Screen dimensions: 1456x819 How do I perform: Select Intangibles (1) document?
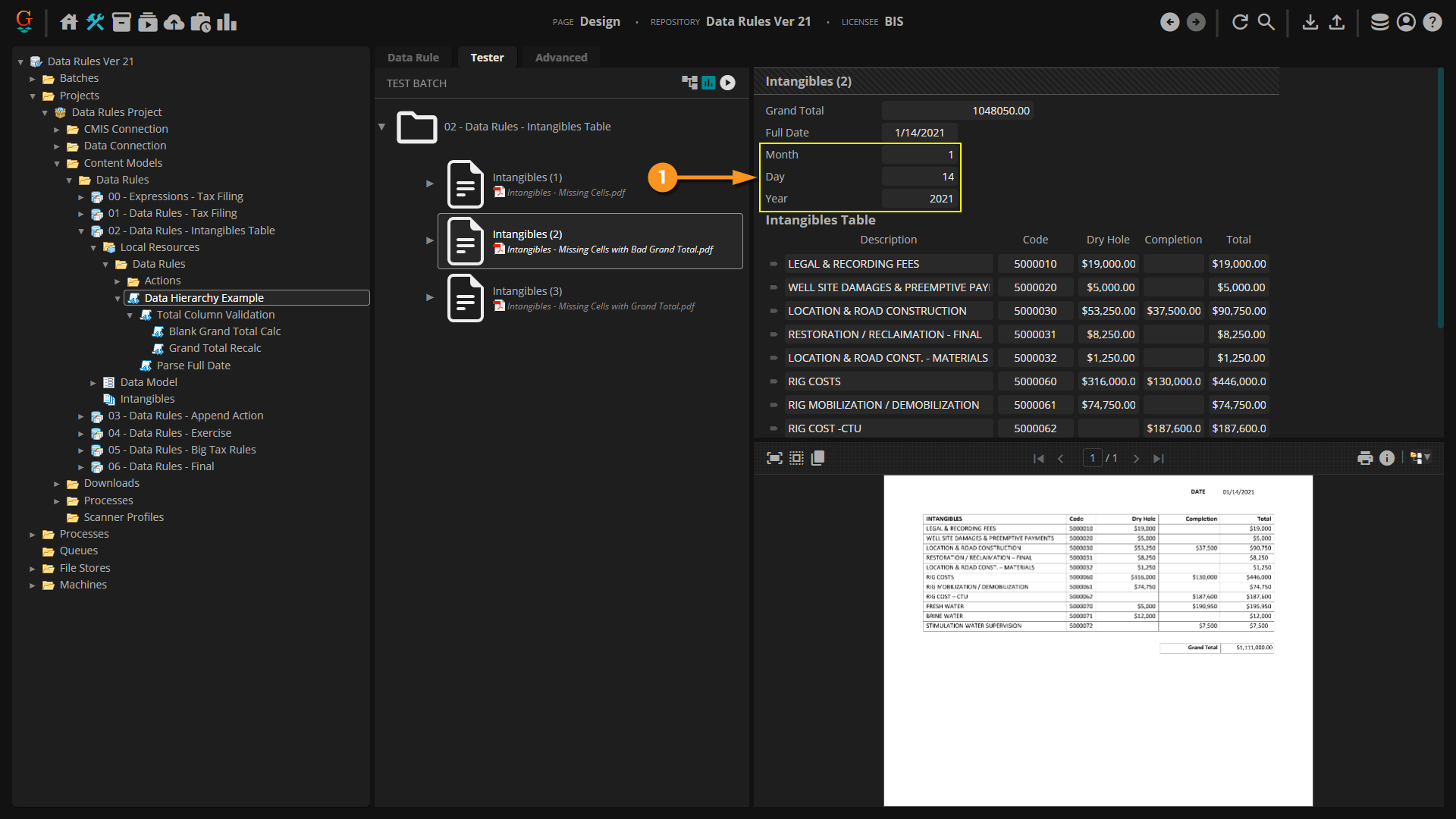(527, 177)
